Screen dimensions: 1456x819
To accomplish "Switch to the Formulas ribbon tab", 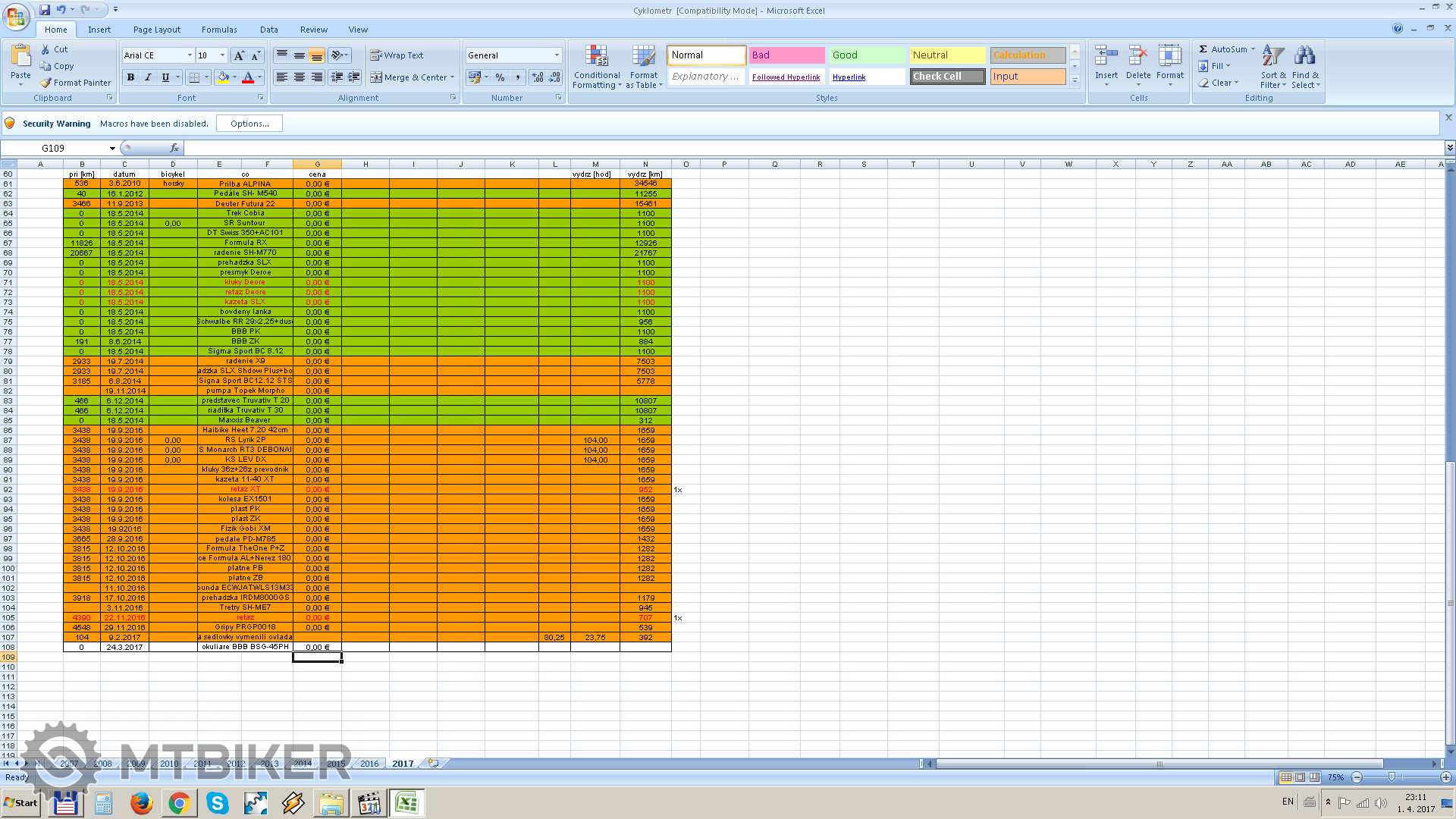I will (219, 30).
